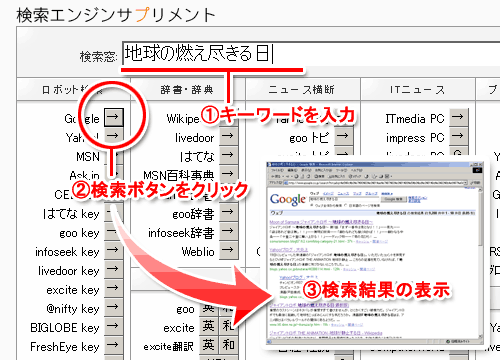Click the arrow button next to Google
Screen dimensions: 500x360
(x=114, y=117)
